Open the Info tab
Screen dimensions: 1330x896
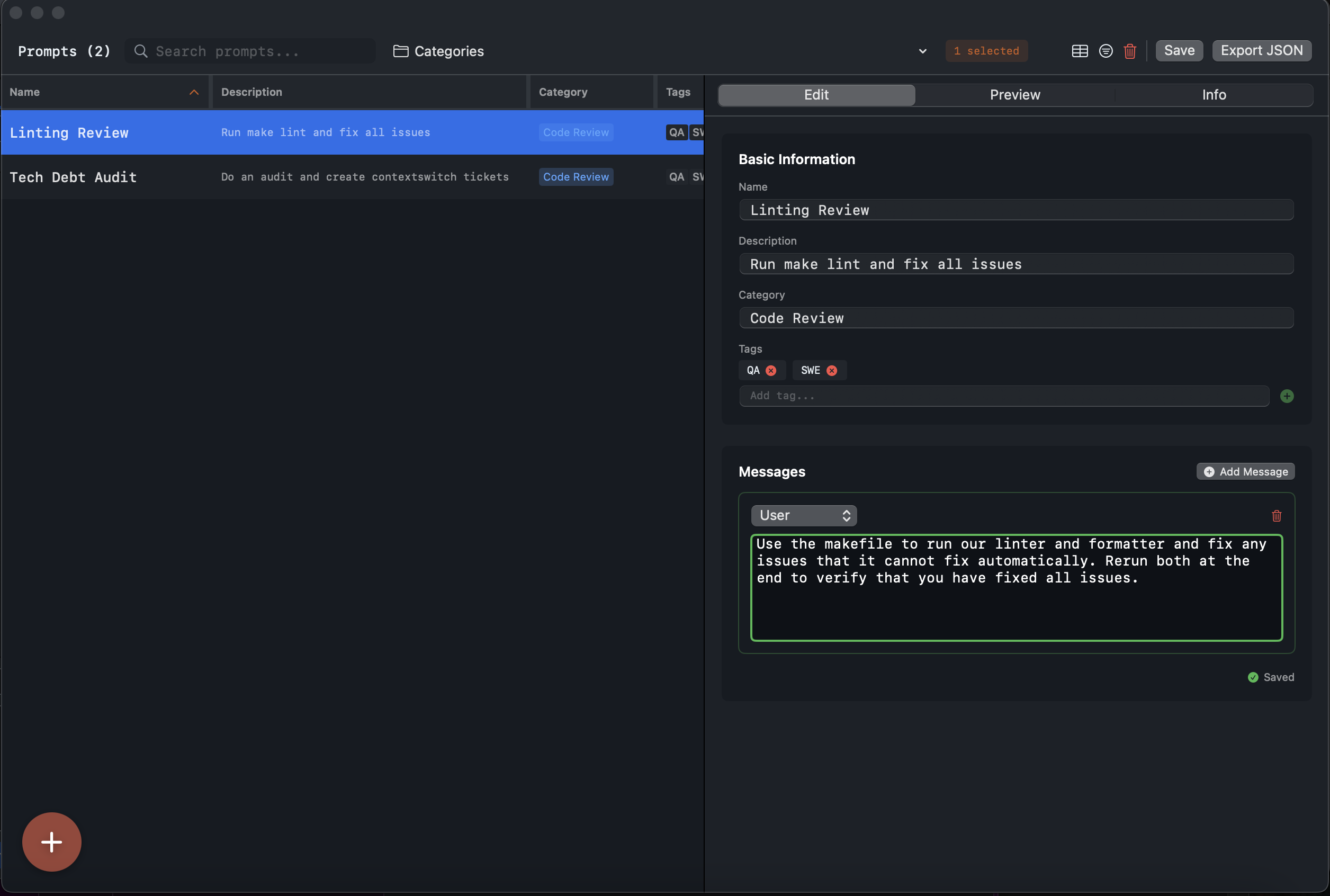point(1214,95)
